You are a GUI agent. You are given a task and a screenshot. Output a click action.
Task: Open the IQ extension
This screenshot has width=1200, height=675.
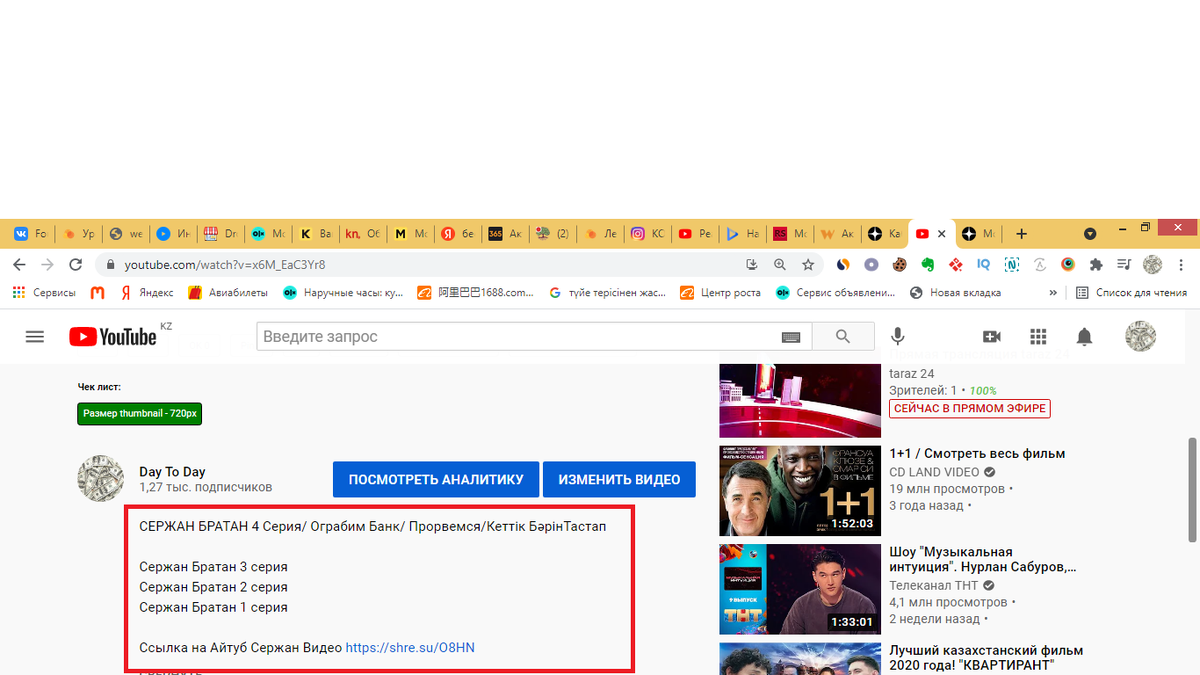click(x=984, y=265)
